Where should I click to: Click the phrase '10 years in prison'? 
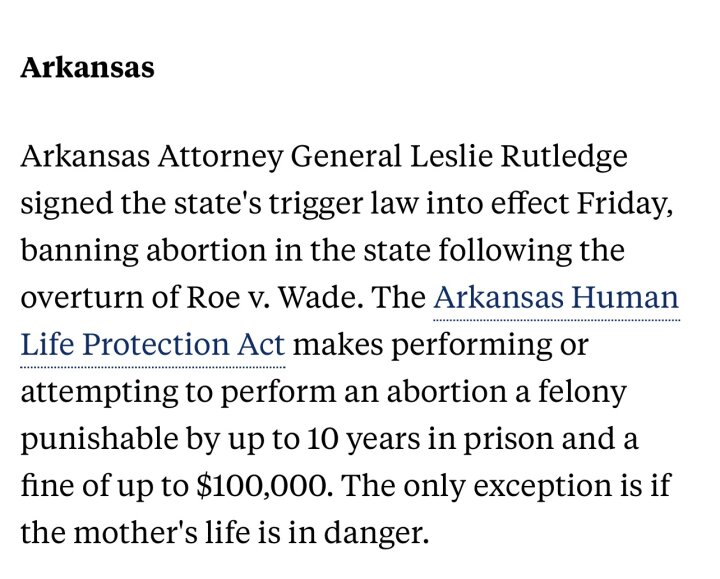click(430, 438)
